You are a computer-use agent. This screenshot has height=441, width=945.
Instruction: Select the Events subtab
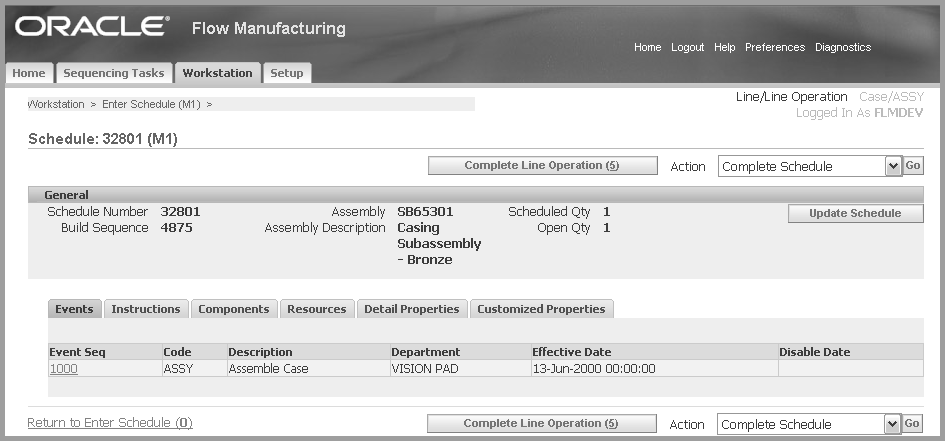74,309
